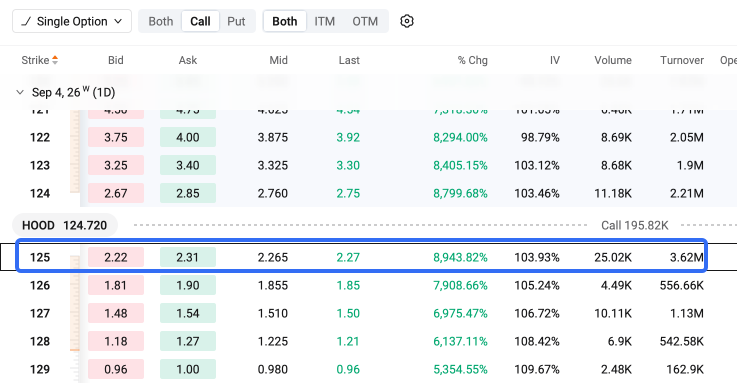
Task: Click percent change 6,137.11%
Action: (460, 341)
